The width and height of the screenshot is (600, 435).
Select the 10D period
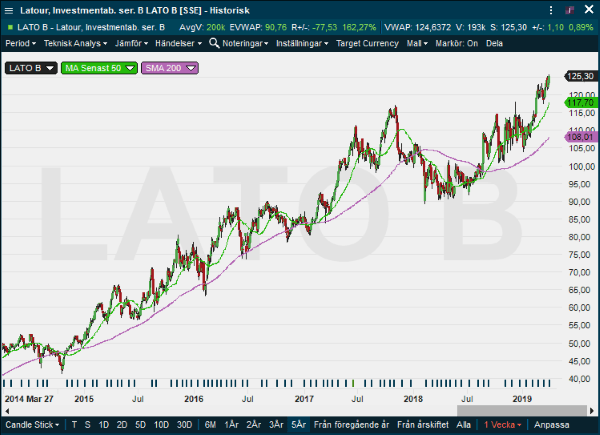[x=161, y=425]
